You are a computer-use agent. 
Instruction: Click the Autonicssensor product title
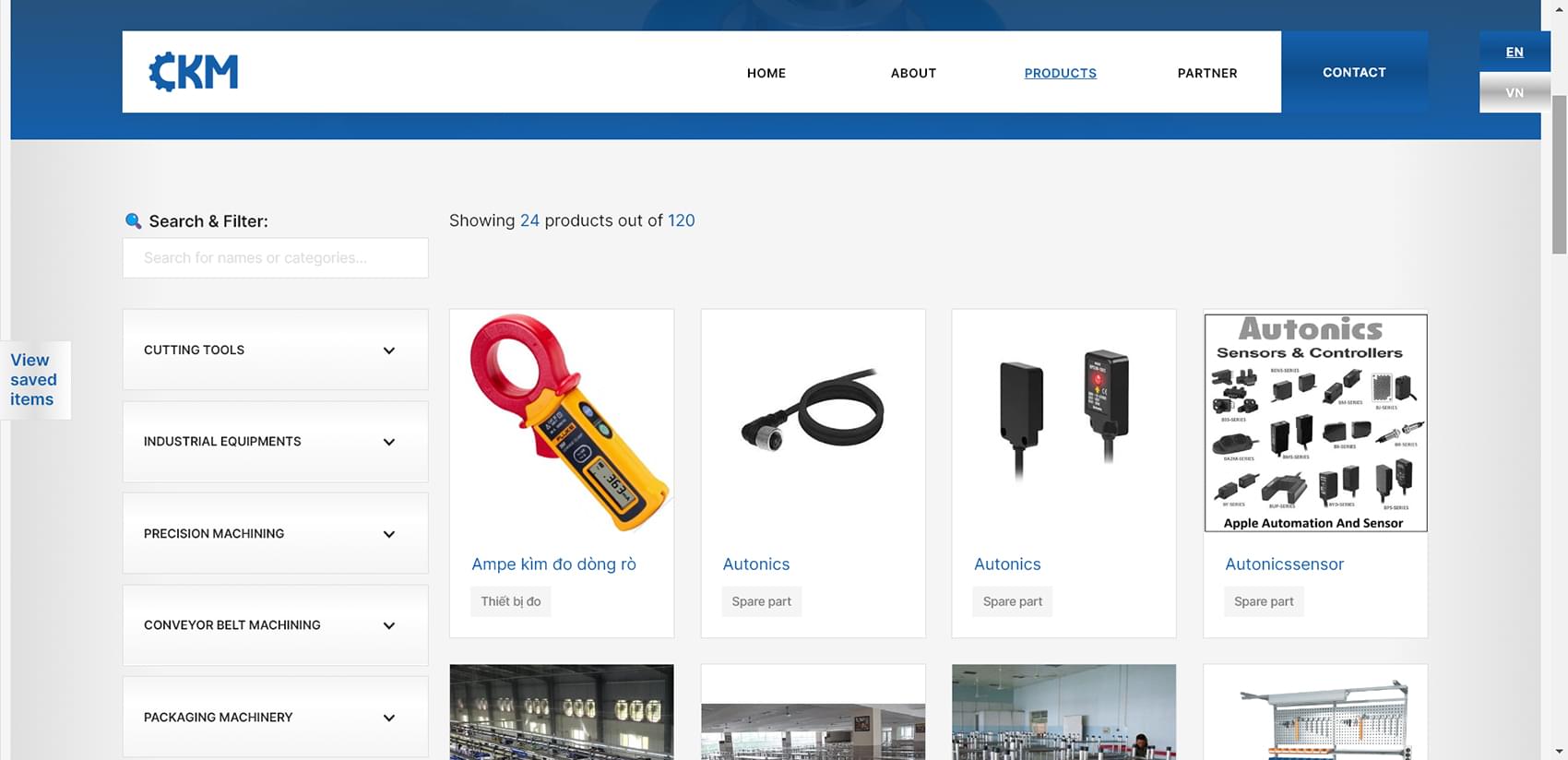pos(1284,564)
